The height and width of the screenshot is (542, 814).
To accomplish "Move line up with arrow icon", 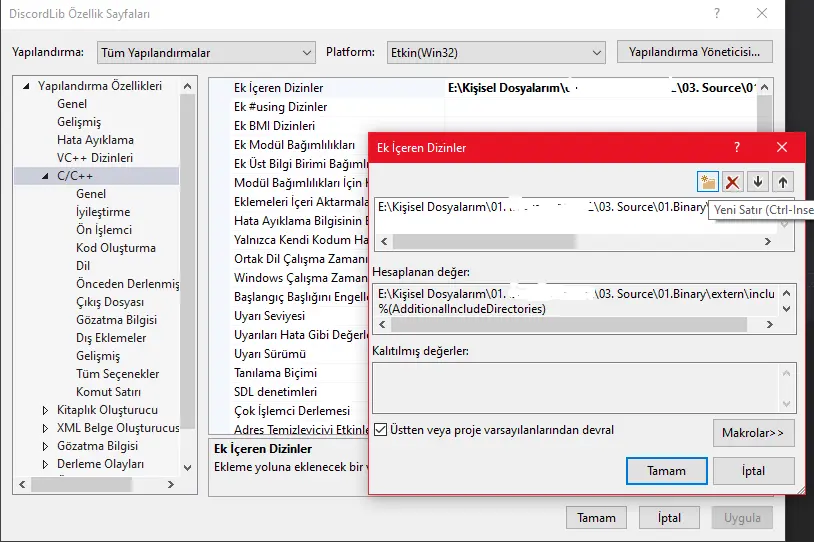I will pyautogui.click(x=782, y=182).
